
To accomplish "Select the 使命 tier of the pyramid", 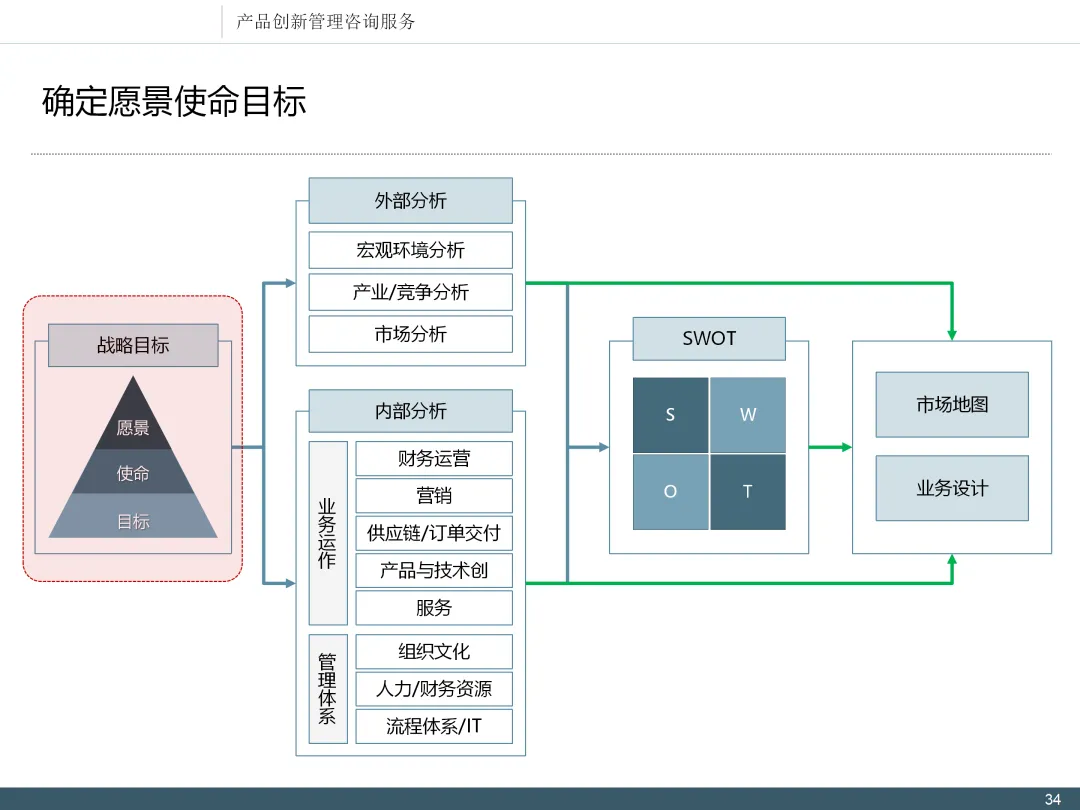I will 133,472.
